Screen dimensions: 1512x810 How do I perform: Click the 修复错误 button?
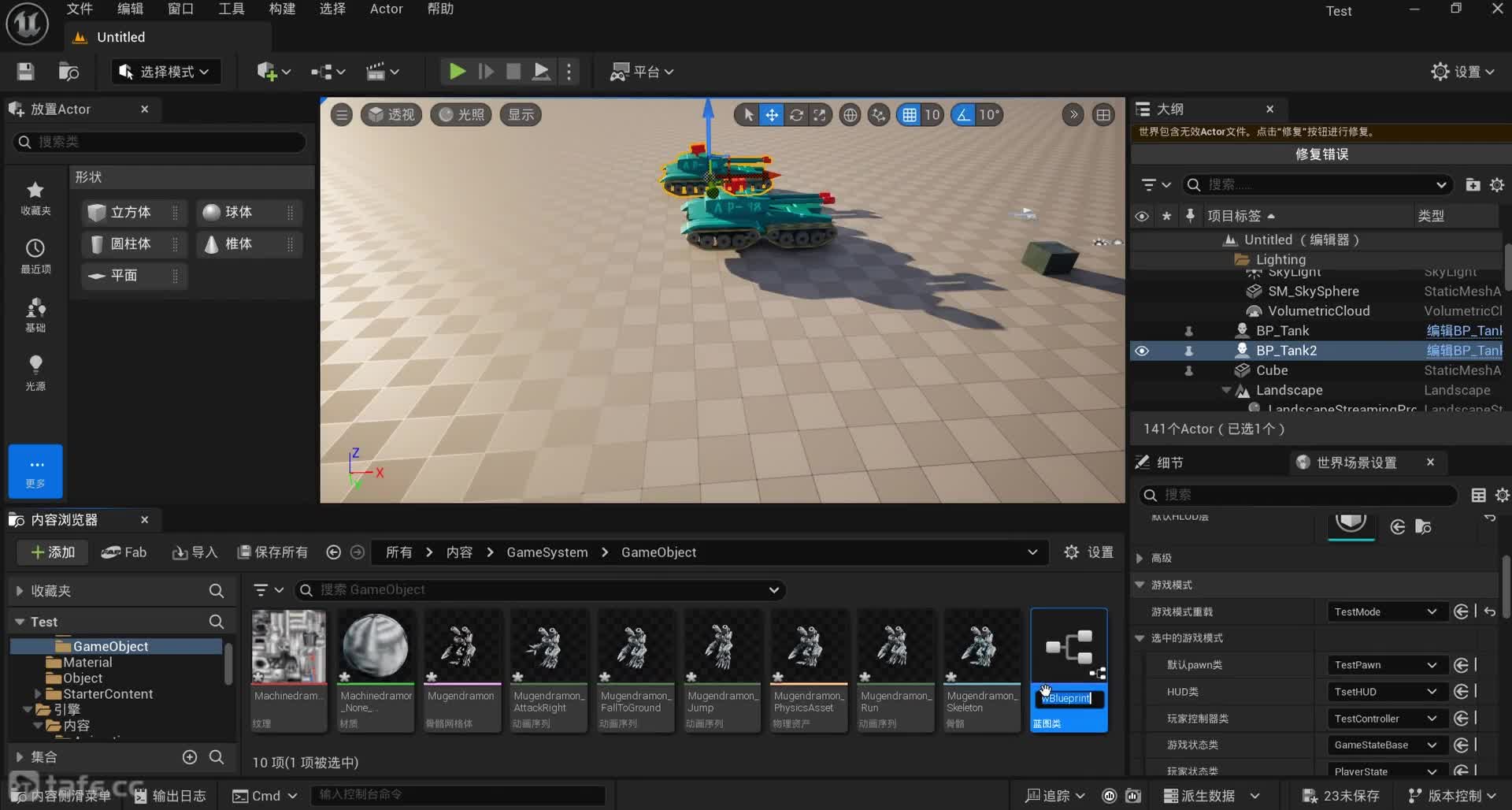tap(1321, 154)
